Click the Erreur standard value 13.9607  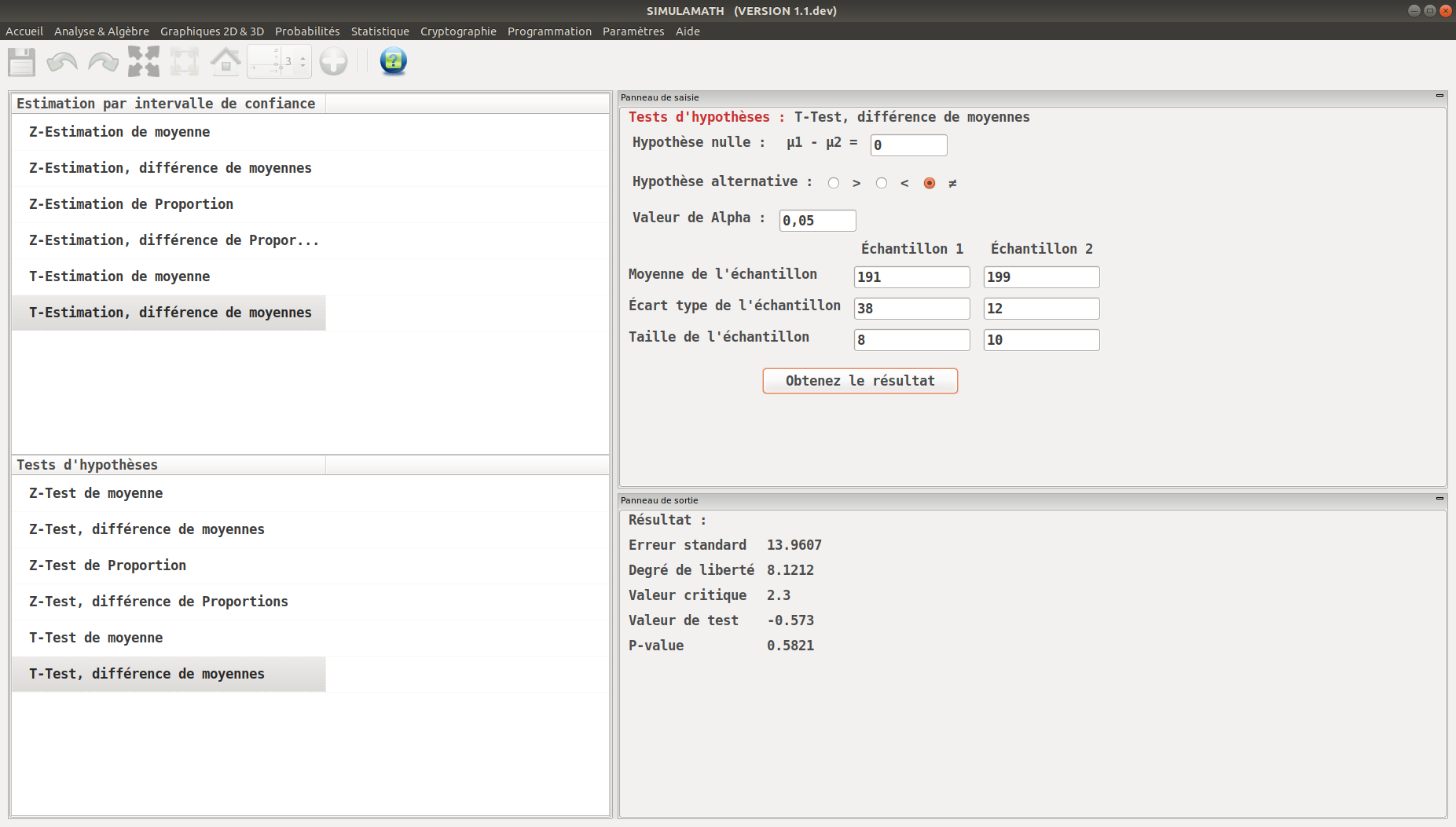794,545
